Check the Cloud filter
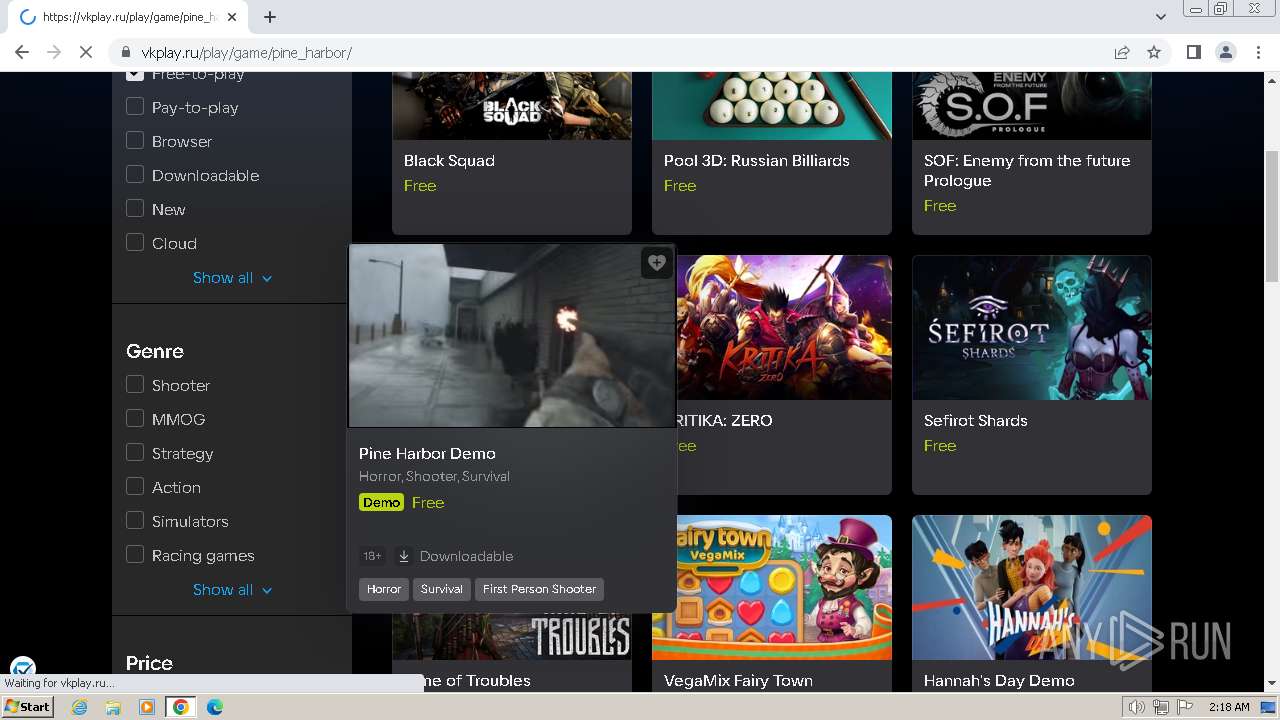The height and width of the screenshot is (720, 1280). coord(135,243)
